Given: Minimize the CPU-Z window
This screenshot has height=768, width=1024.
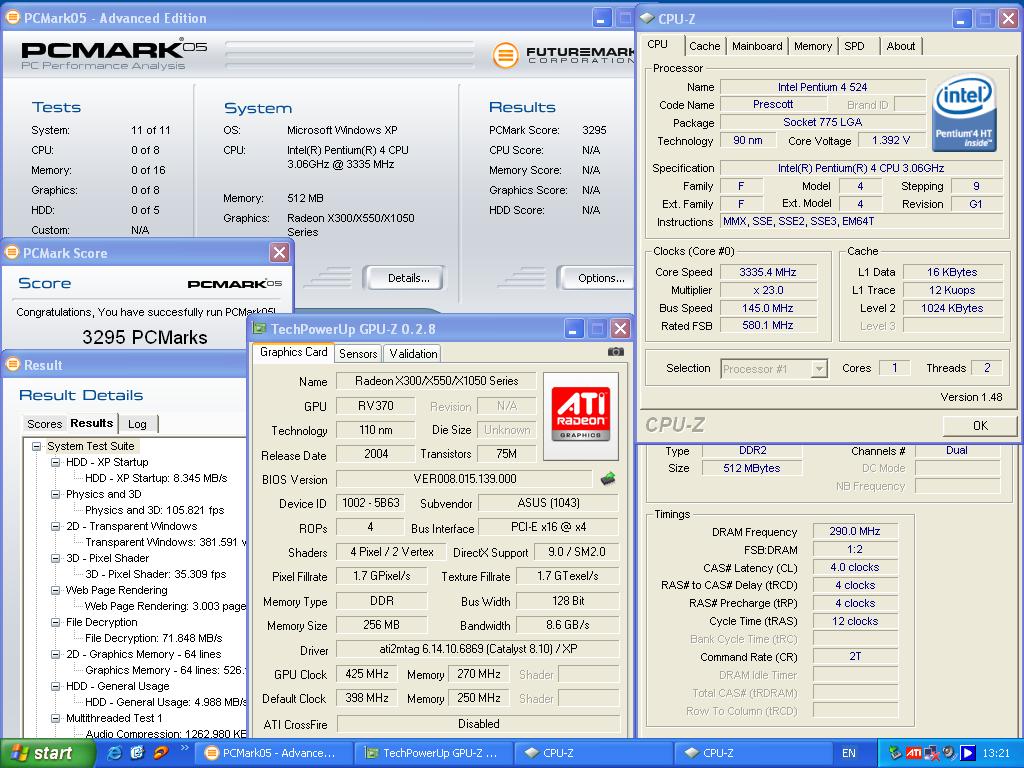Looking at the screenshot, I should 961,18.
